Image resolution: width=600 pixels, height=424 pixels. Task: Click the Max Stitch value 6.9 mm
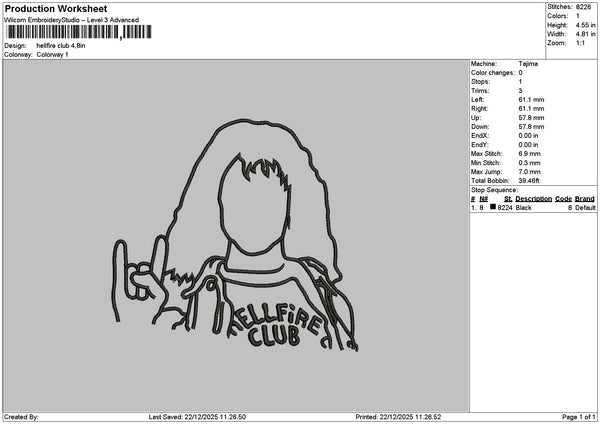coord(530,154)
